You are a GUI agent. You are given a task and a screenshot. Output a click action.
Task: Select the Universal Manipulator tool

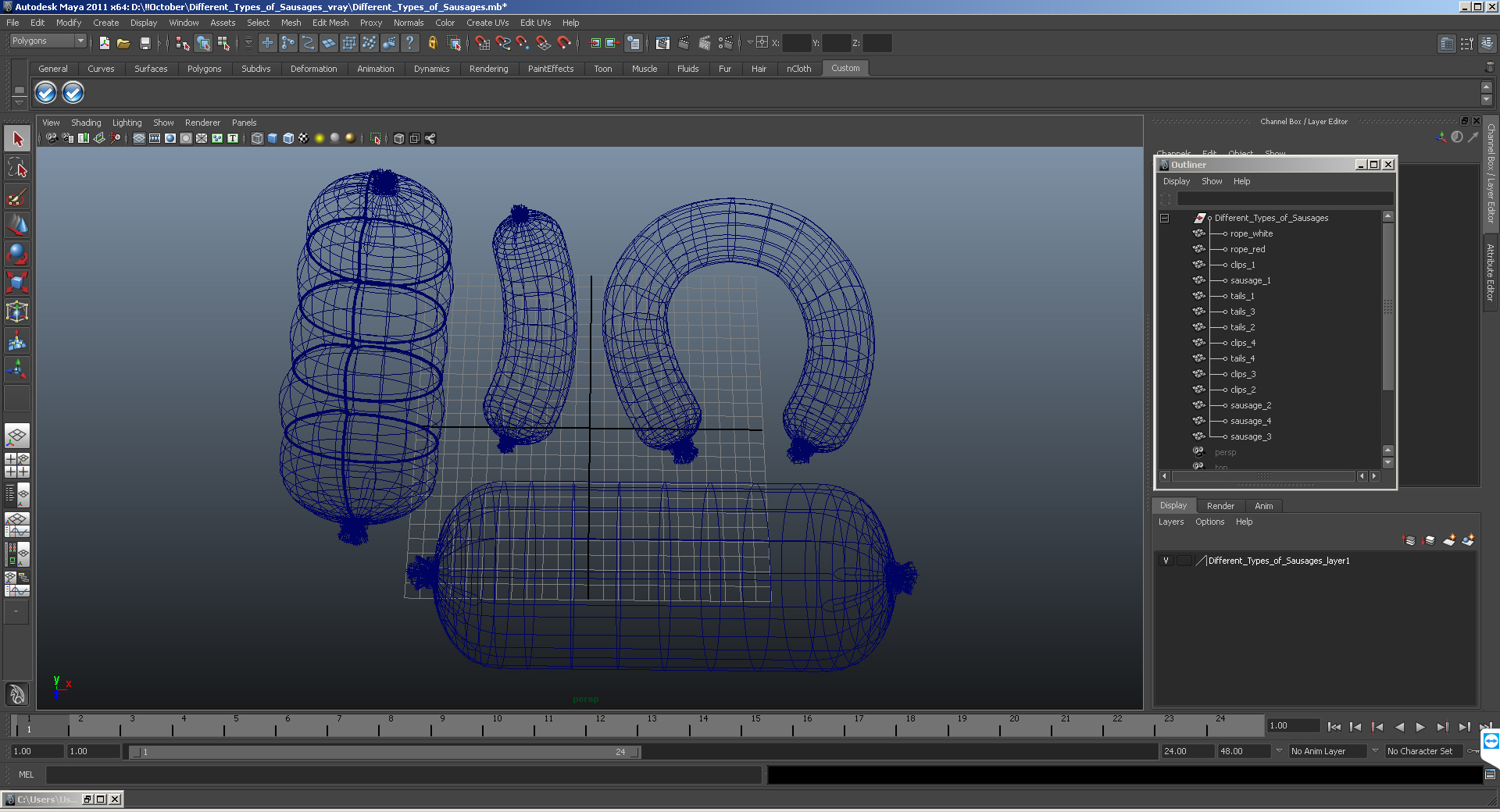click(17, 312)
